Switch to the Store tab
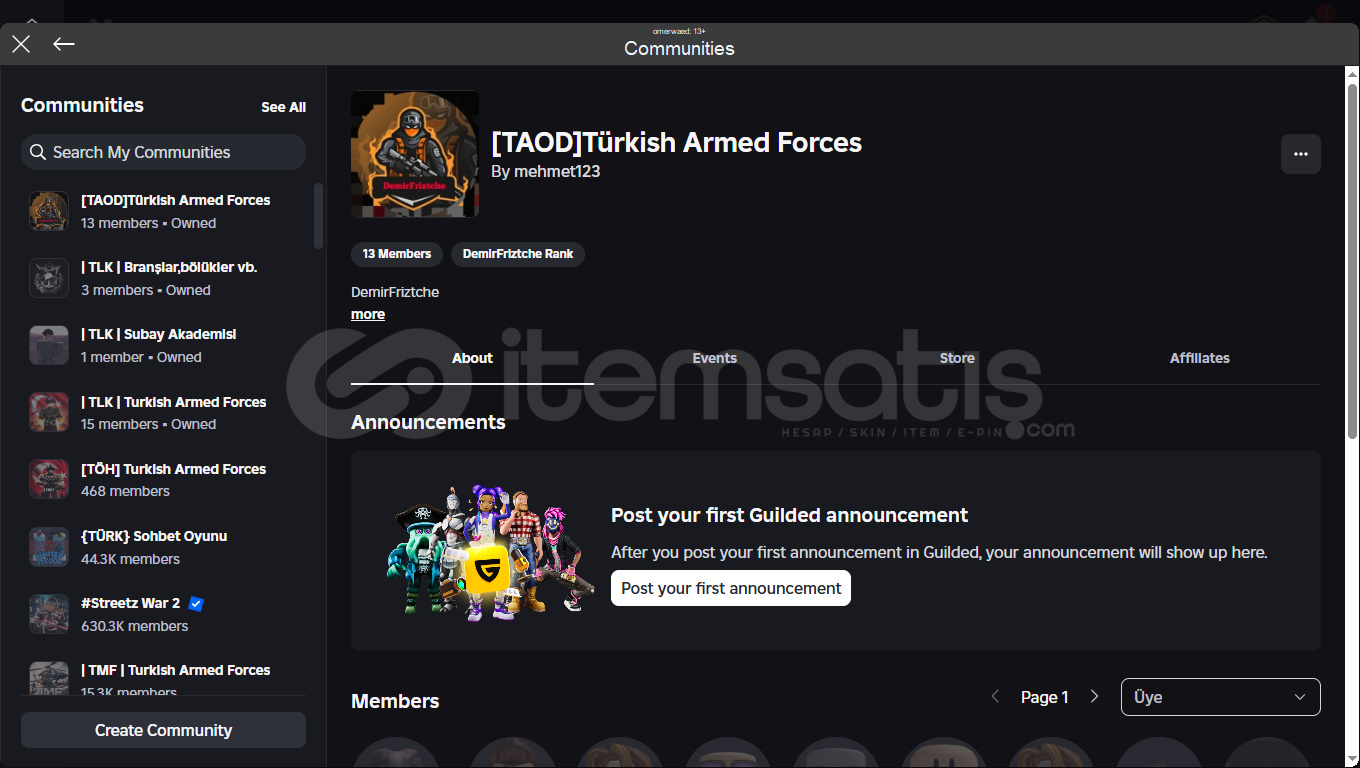 pyautogui.click(x=957, y=358)
